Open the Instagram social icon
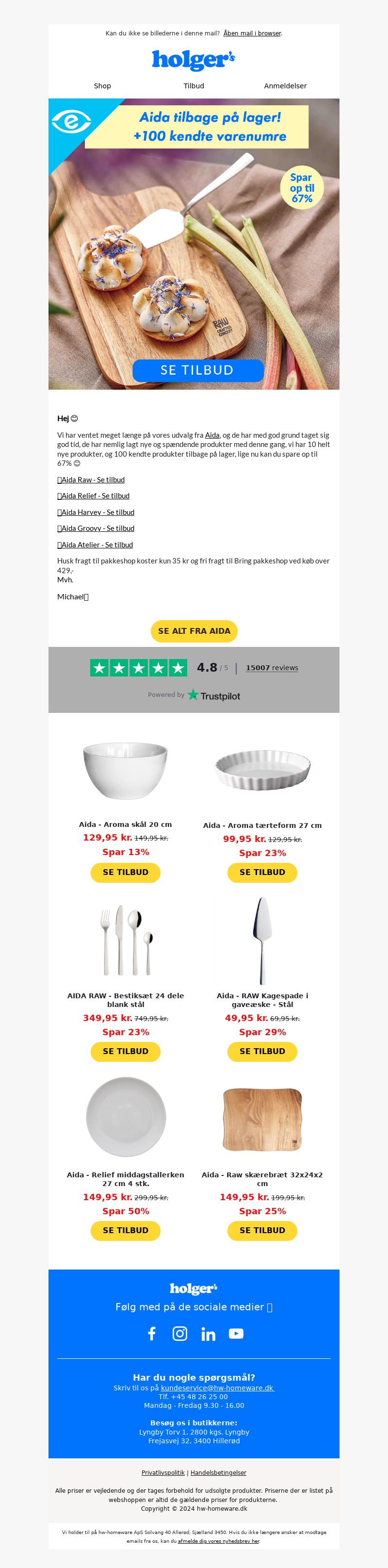The image size is (388, 1568). coord(180,1333)
